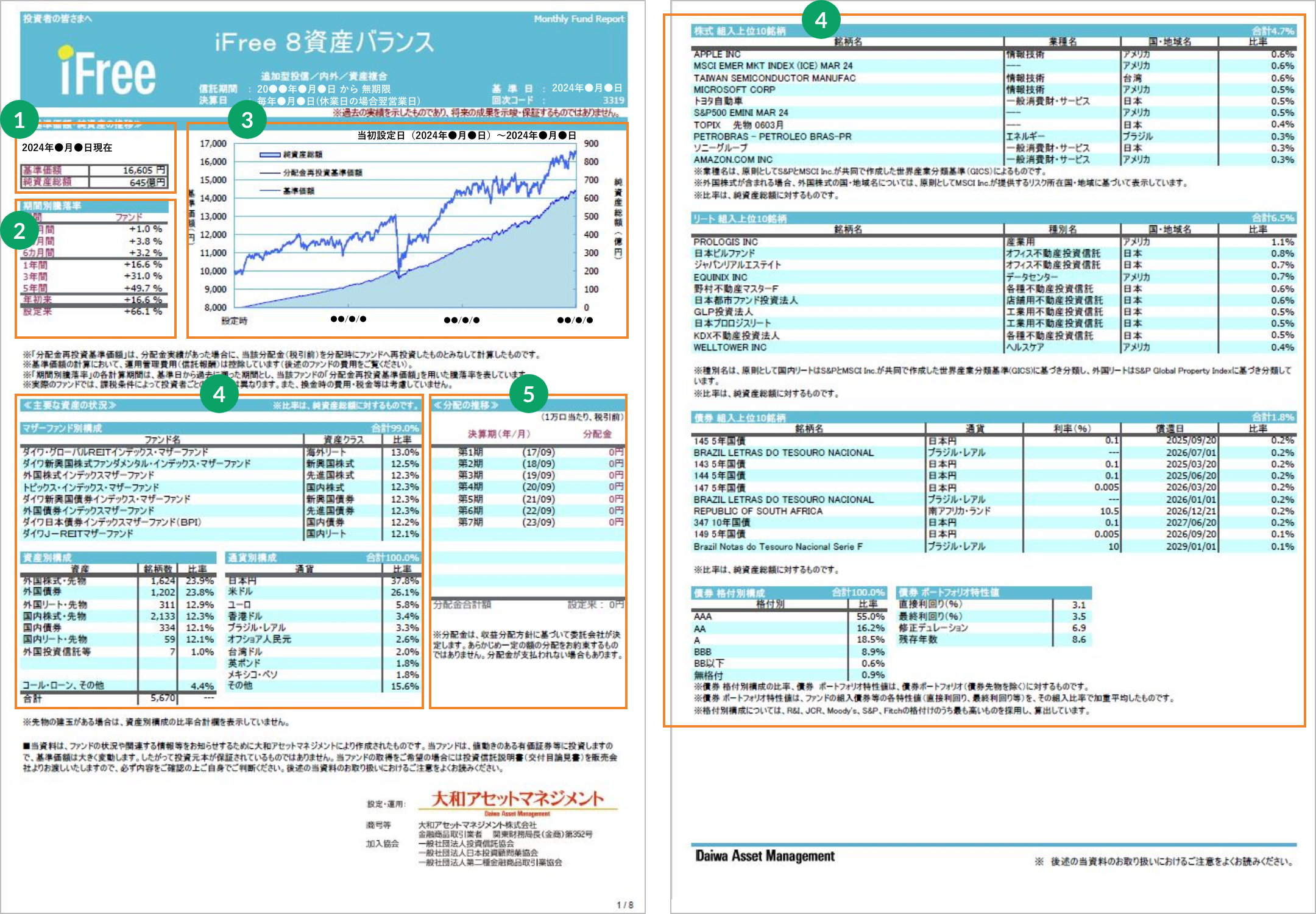Click the Daiwa Asset Management footer logo text
This screenshot has width=1316, height=914.
pos(765,856)
